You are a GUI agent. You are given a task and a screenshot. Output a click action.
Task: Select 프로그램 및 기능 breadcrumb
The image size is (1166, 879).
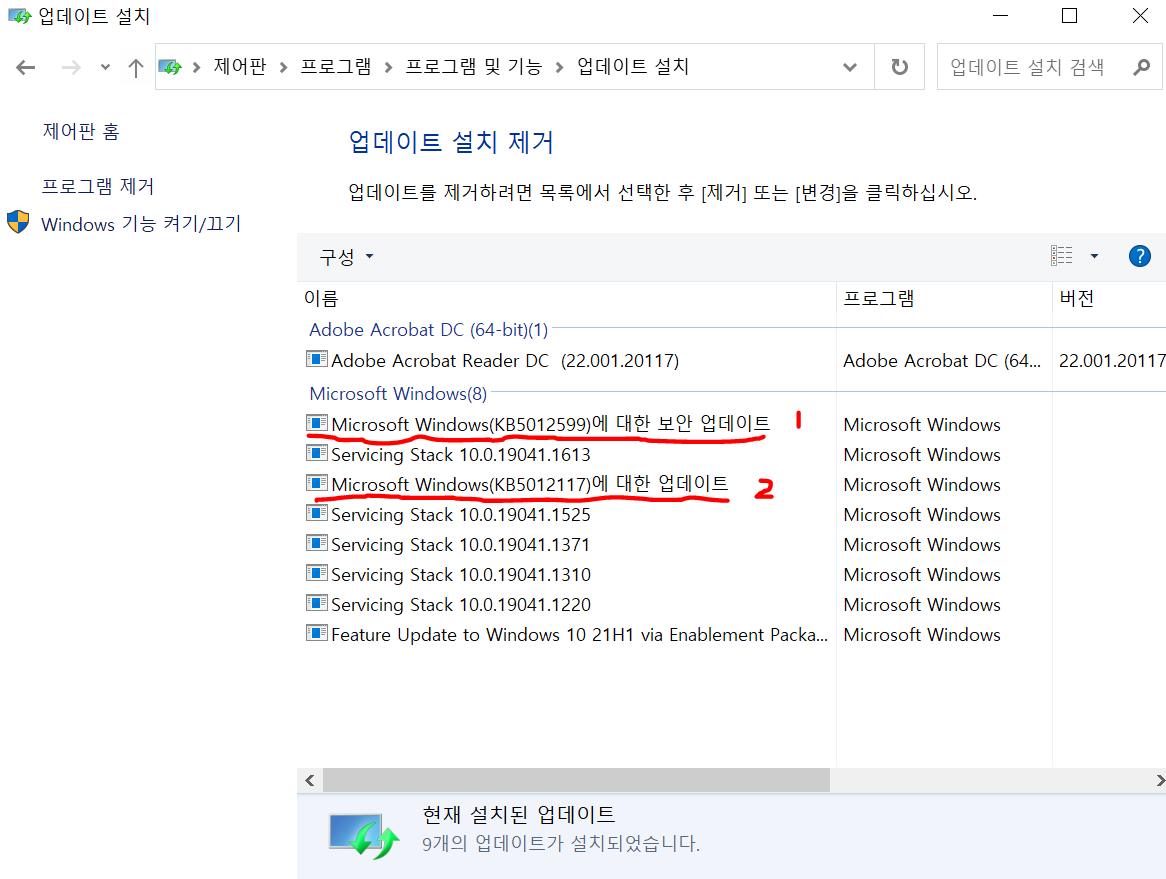473,67
